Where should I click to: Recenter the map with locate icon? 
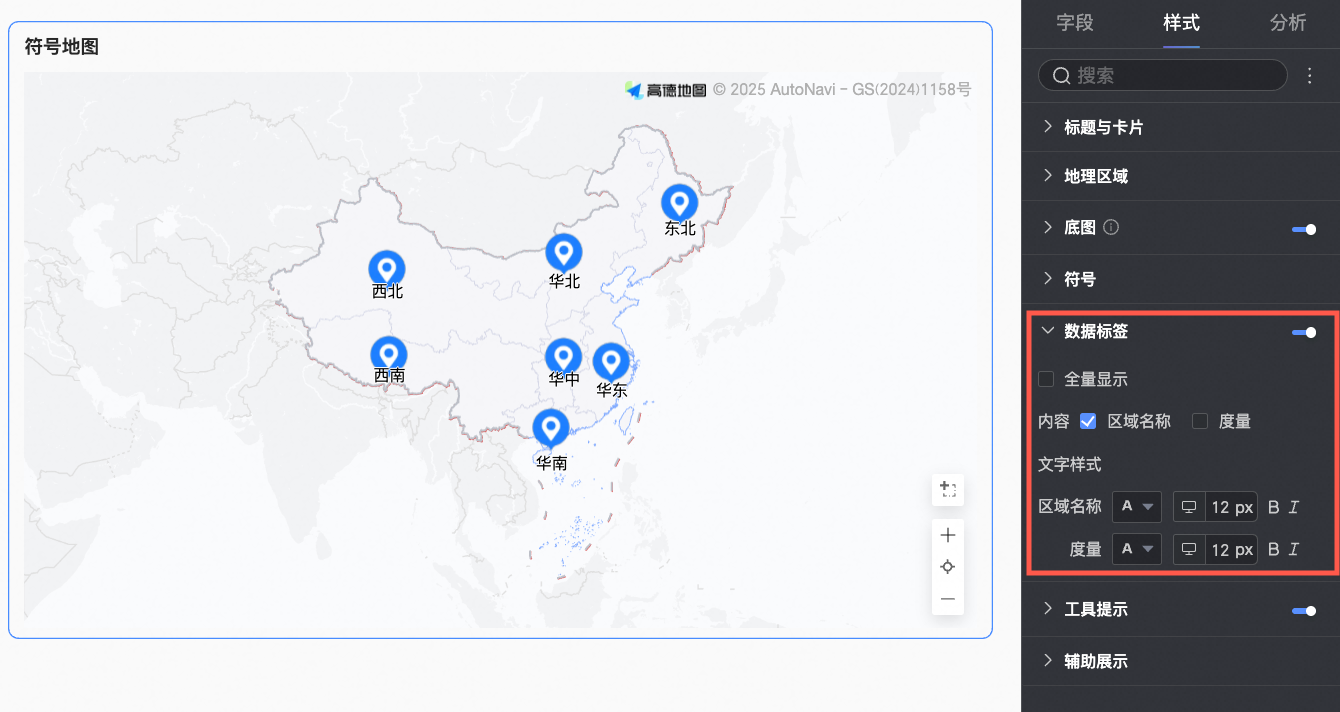pos(948,567)
